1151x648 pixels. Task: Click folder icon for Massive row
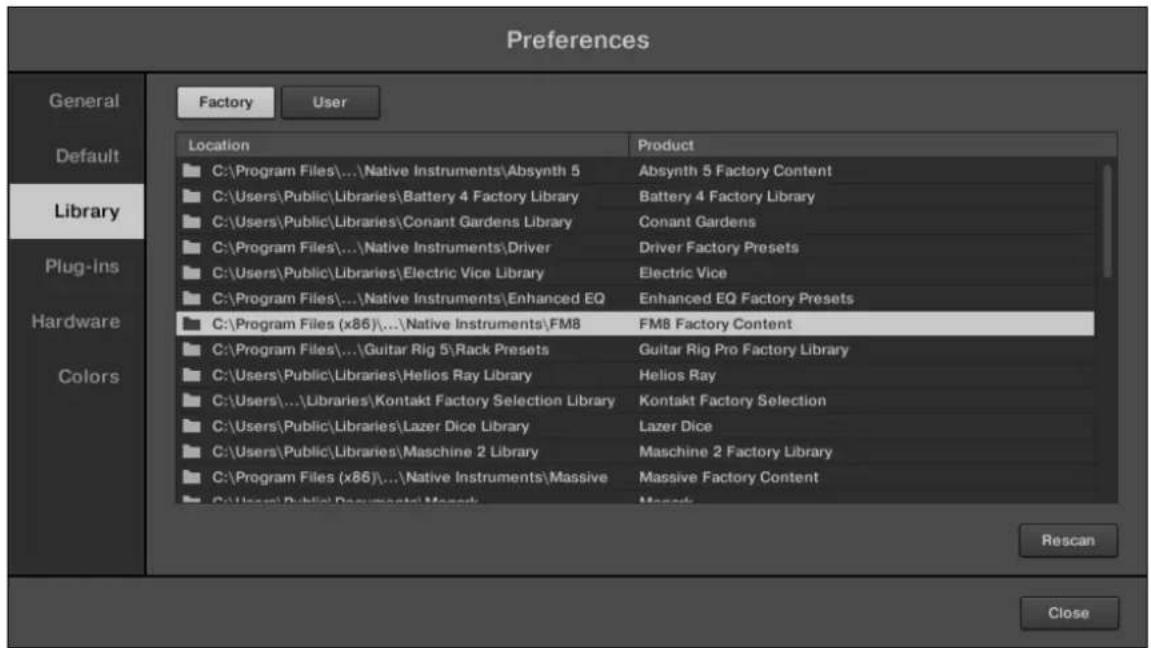point(192,477)
